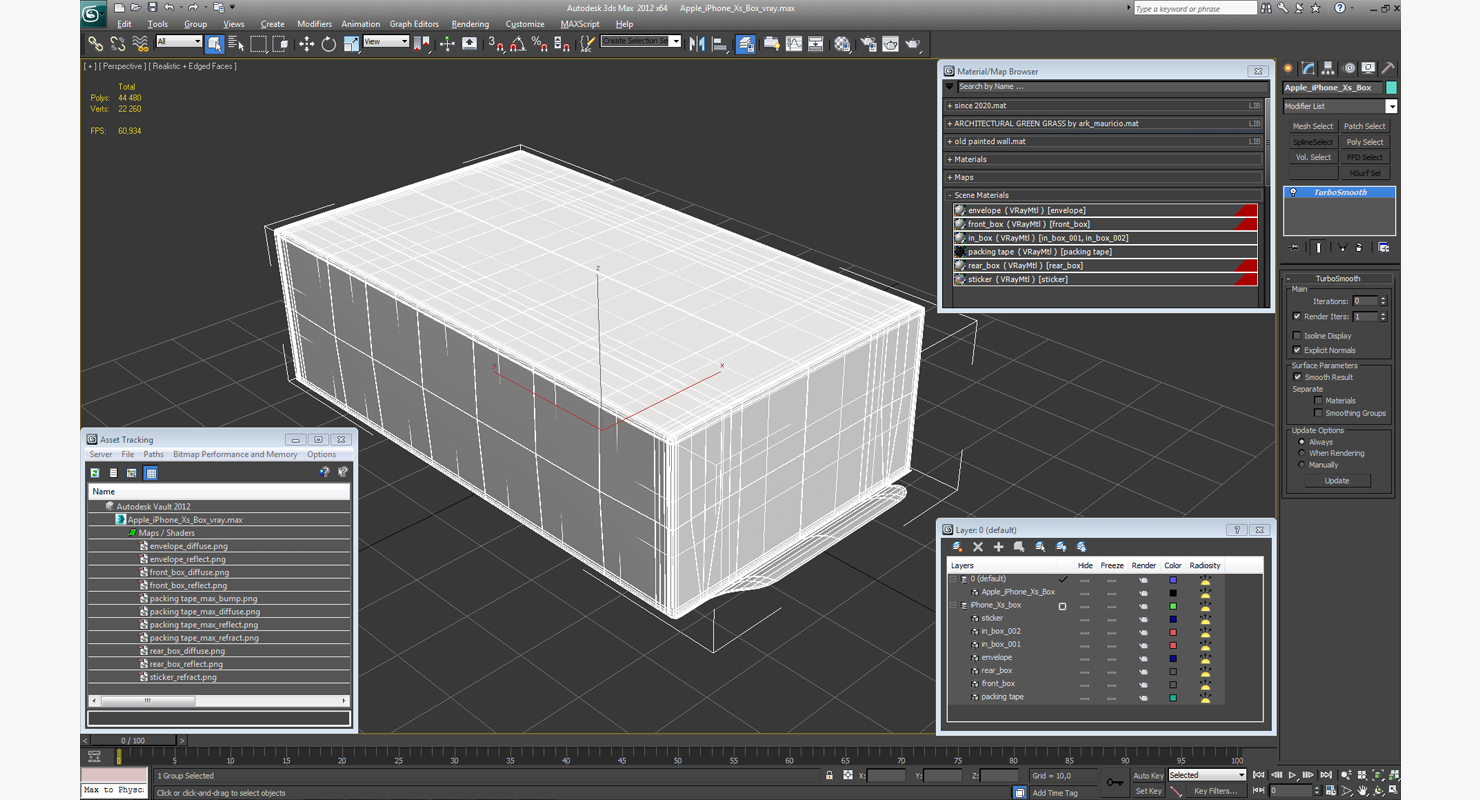
Task: Select the When Rendering update option
Action: pyautogui.click(x=1301, y=453)
